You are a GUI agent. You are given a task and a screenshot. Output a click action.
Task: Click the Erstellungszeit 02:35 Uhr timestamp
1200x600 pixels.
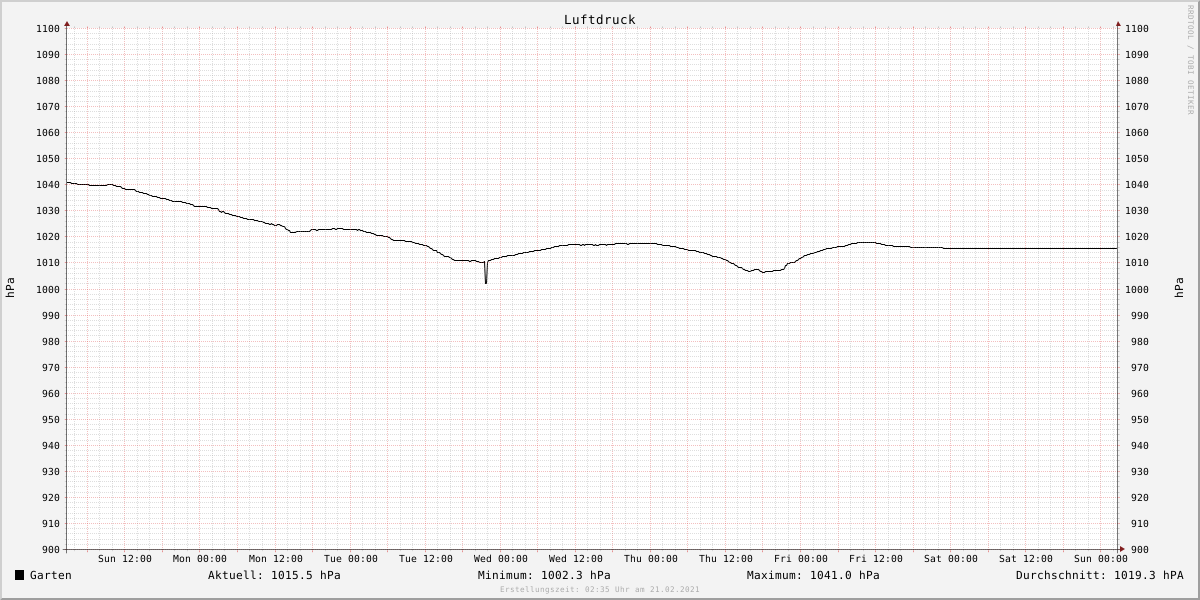[x=600, y=589]
